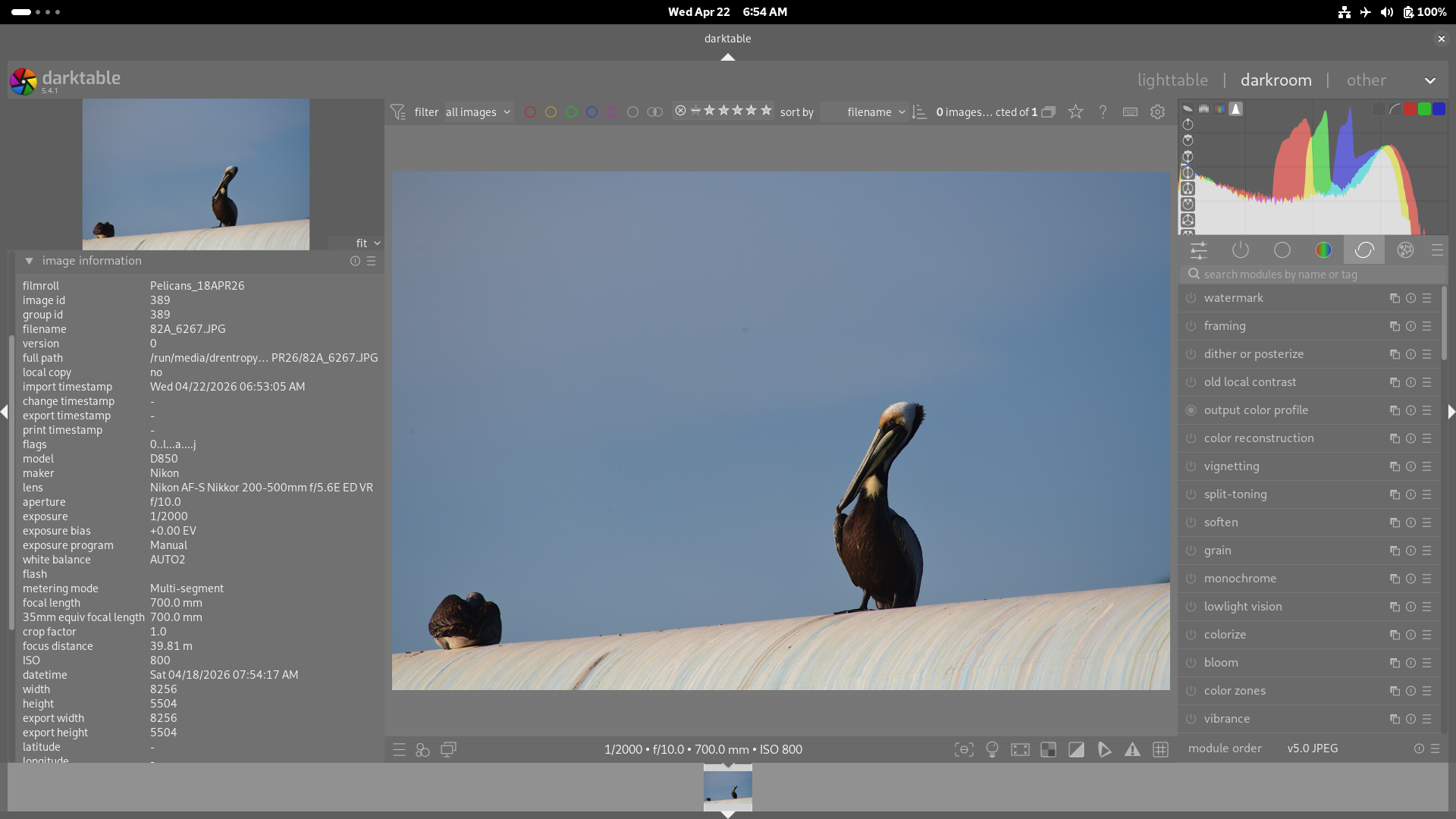
Task: Enable the grain module
Action: pos(1191,551)
